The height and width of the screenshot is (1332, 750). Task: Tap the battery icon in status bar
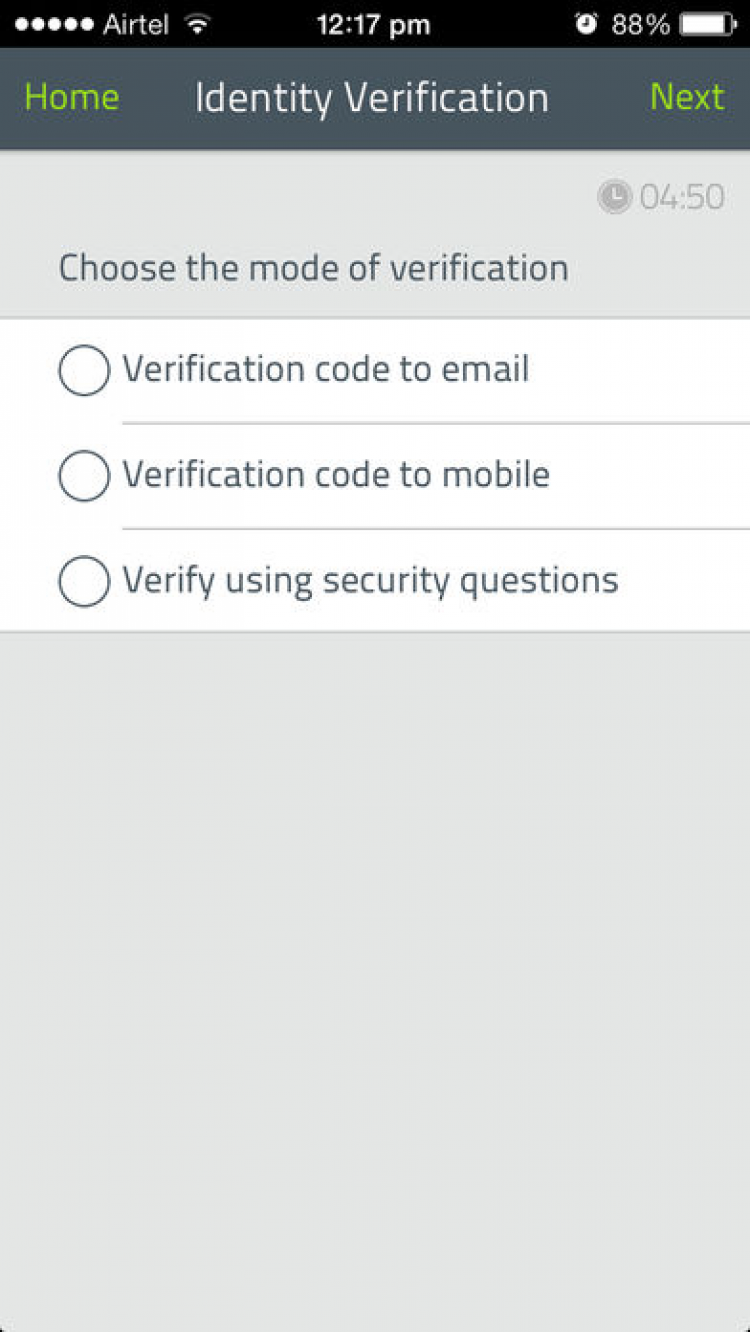point(714,24)
